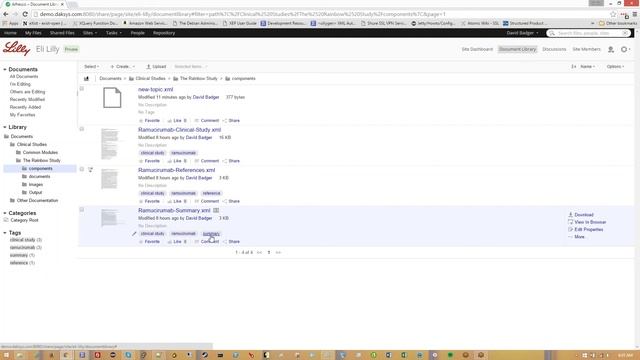Bookmark this page with the star icon
The image size is (640, 360).
tap(613, 14)
